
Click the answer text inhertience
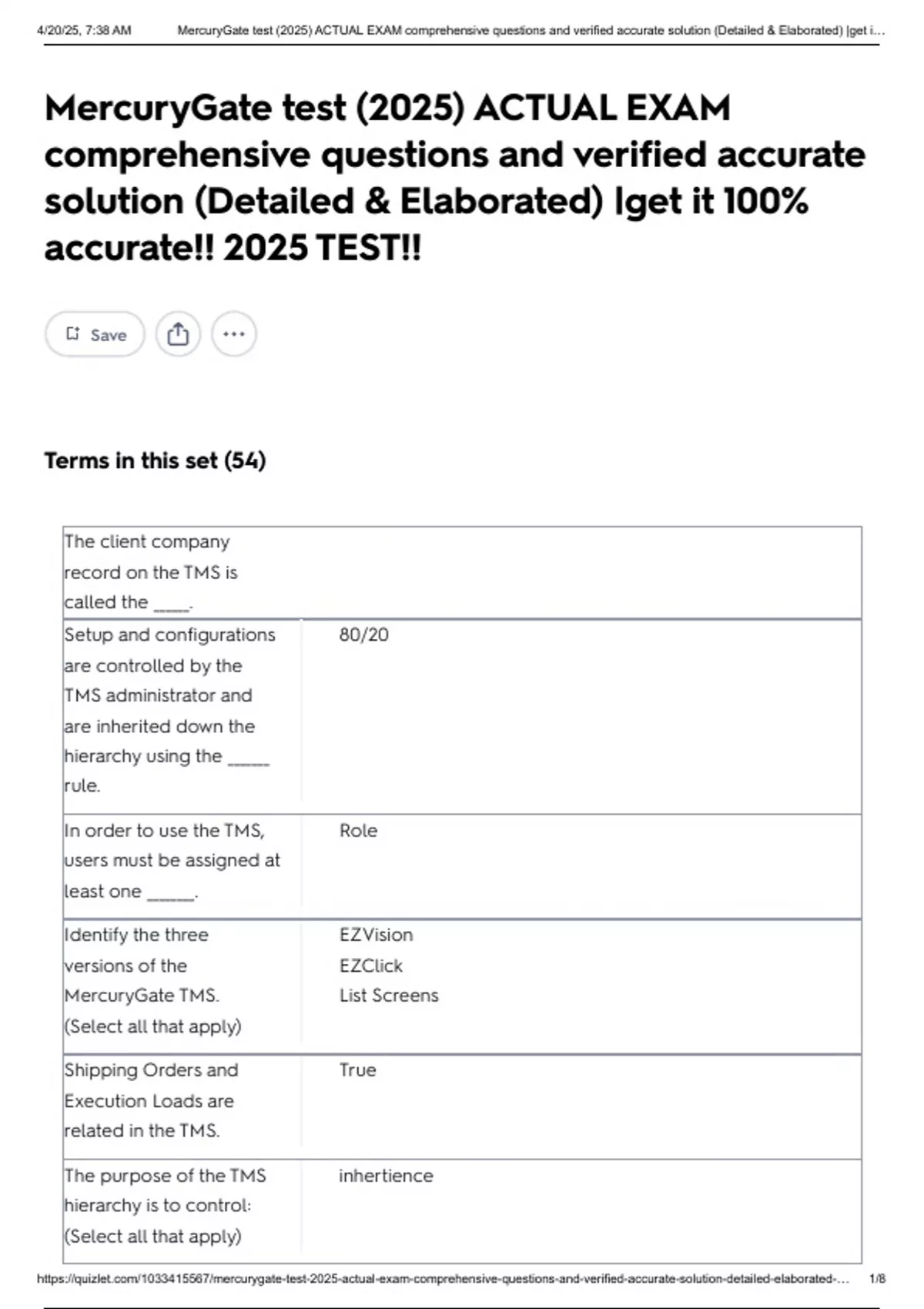click(386, 1176)
